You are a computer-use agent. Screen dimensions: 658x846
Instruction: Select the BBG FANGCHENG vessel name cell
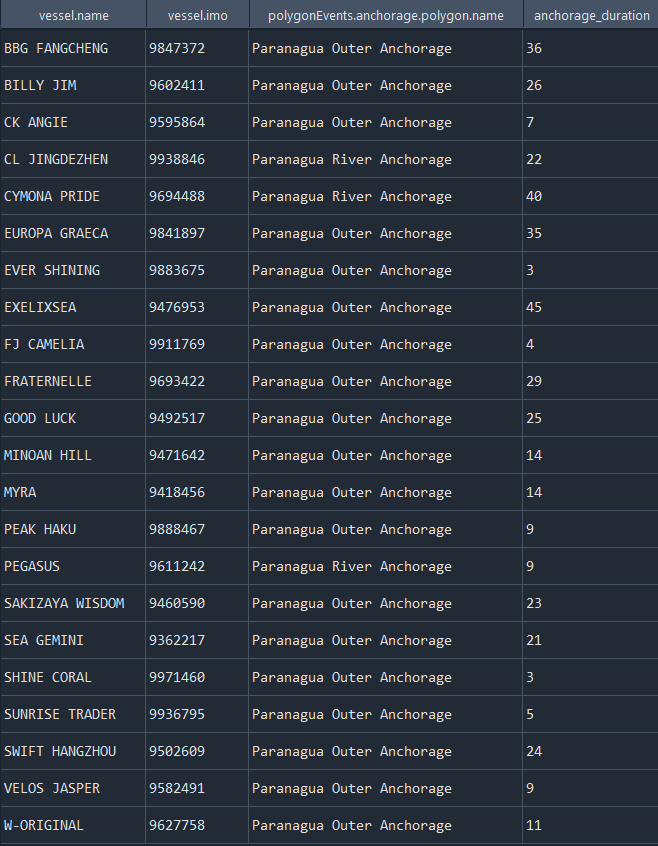pos(56,49)
